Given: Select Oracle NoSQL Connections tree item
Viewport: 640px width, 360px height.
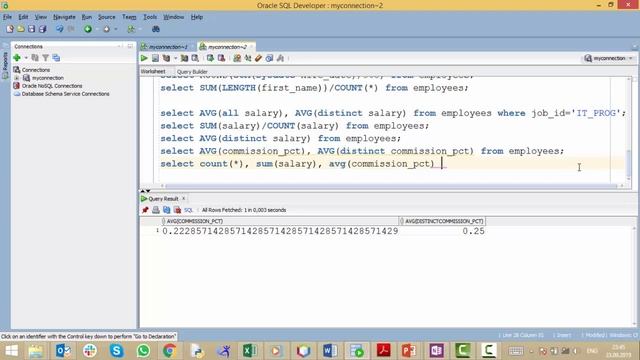Looking at the screenshot, I should [x=48, y=86].
